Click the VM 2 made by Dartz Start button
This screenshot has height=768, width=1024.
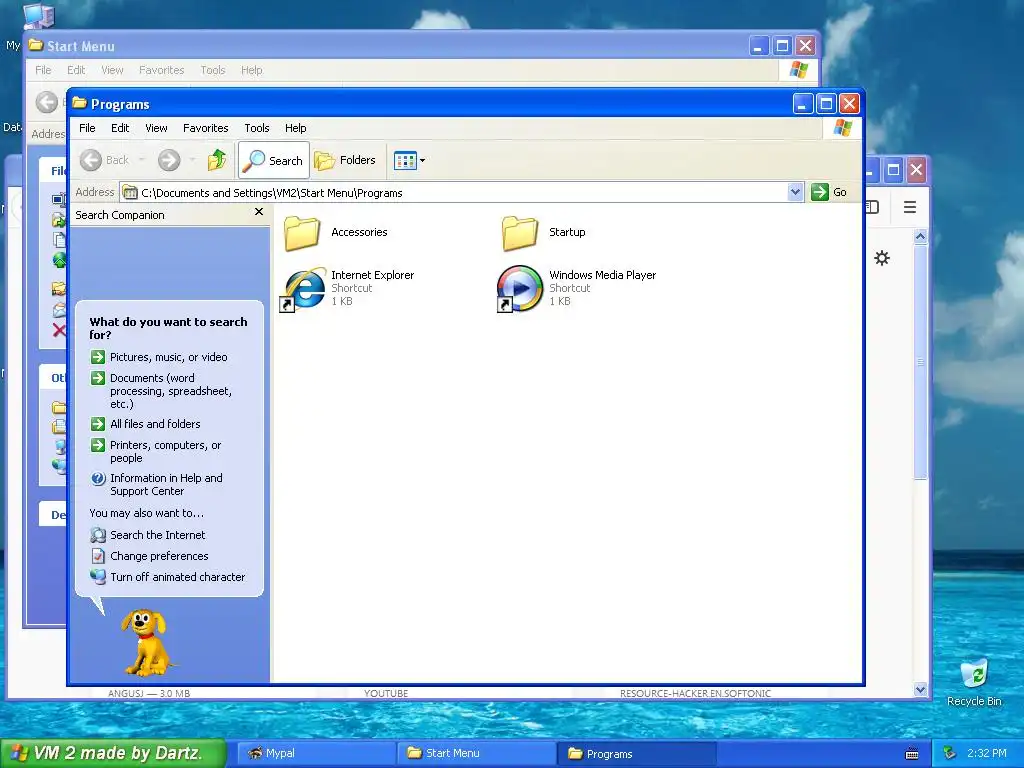(112, 753)
